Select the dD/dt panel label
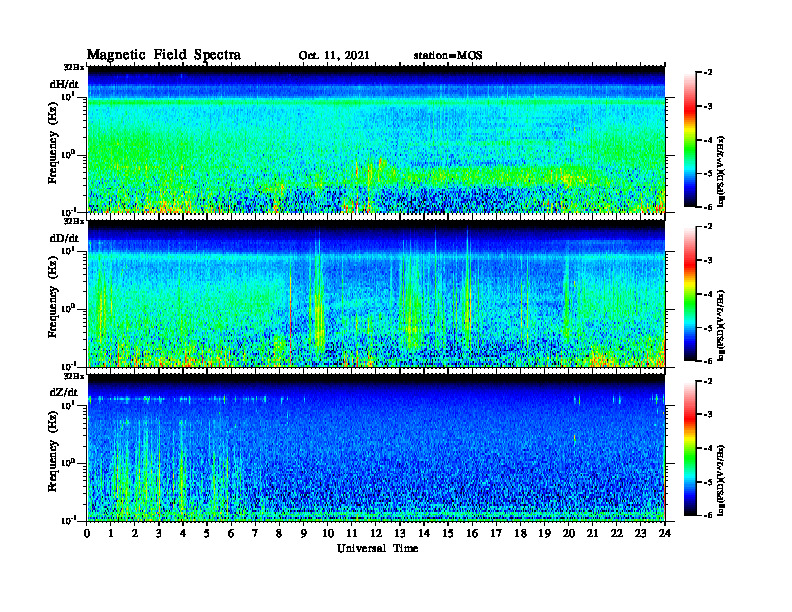792x612 pixels. (64, 238)
